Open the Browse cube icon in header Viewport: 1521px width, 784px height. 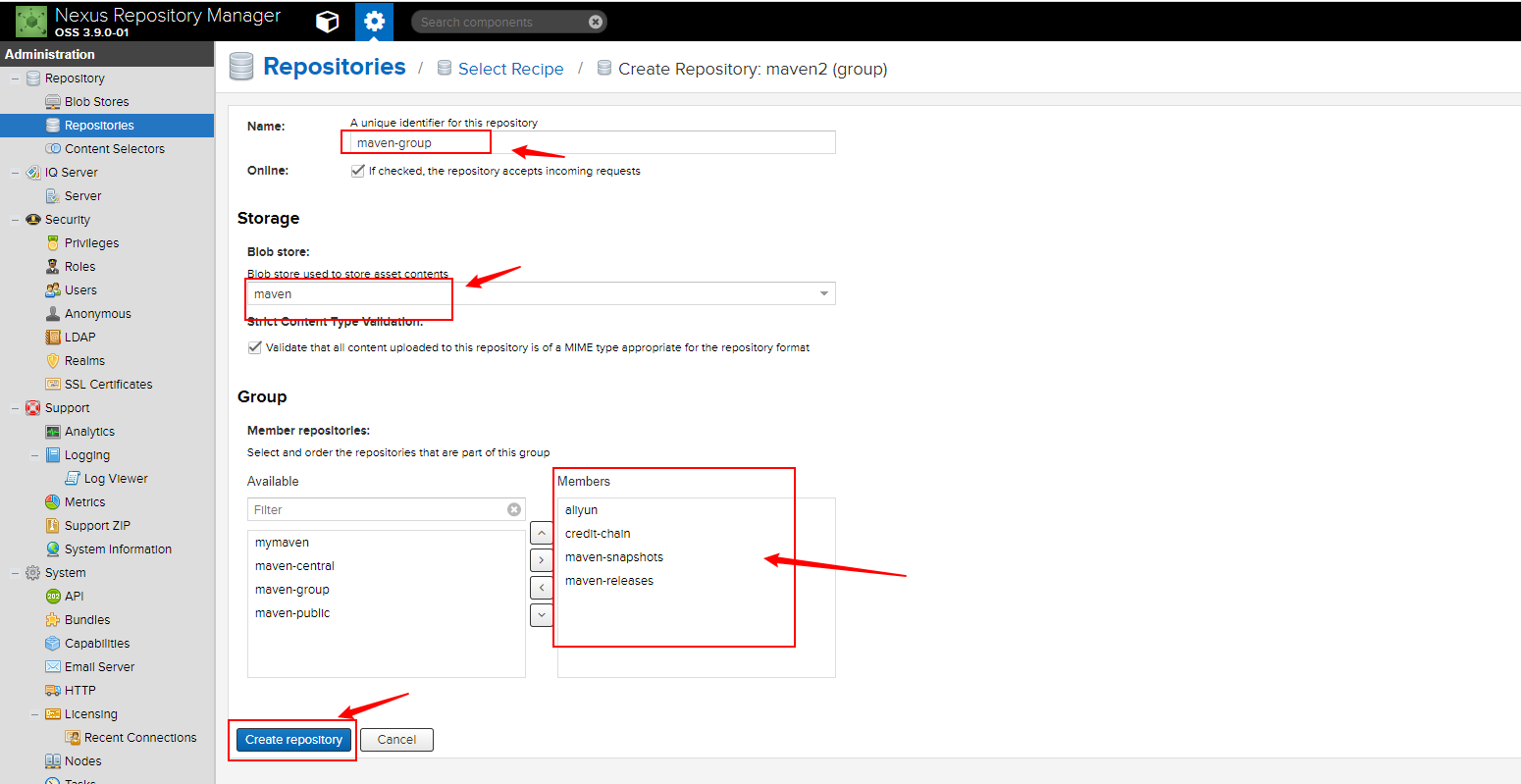pyautogui.click(x=327, y=22)
